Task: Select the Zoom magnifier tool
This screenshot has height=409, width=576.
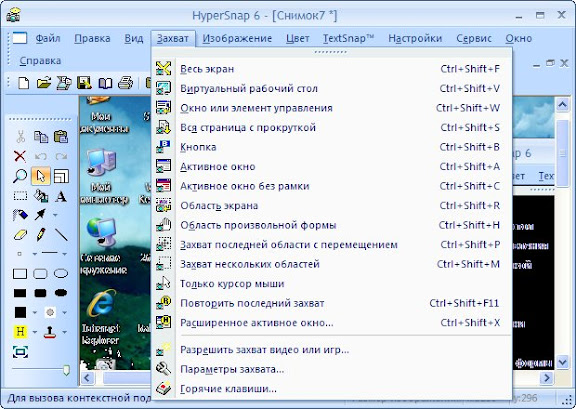Action: click(x=20, y=176)
